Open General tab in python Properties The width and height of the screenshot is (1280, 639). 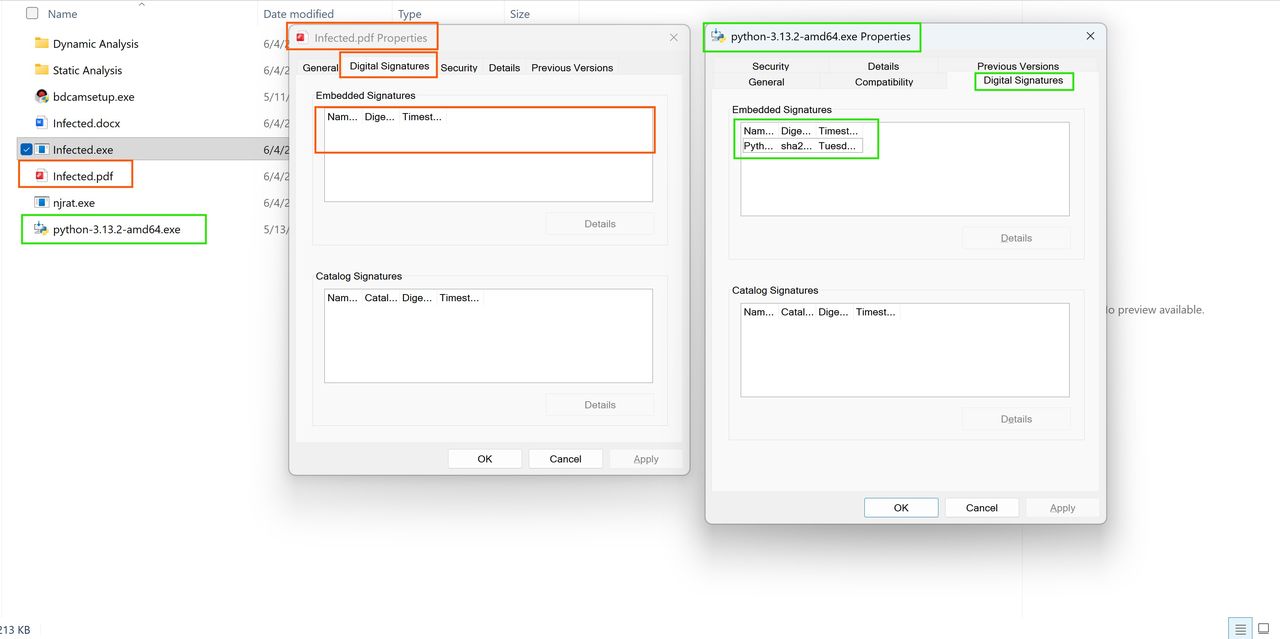pos(766,82)
